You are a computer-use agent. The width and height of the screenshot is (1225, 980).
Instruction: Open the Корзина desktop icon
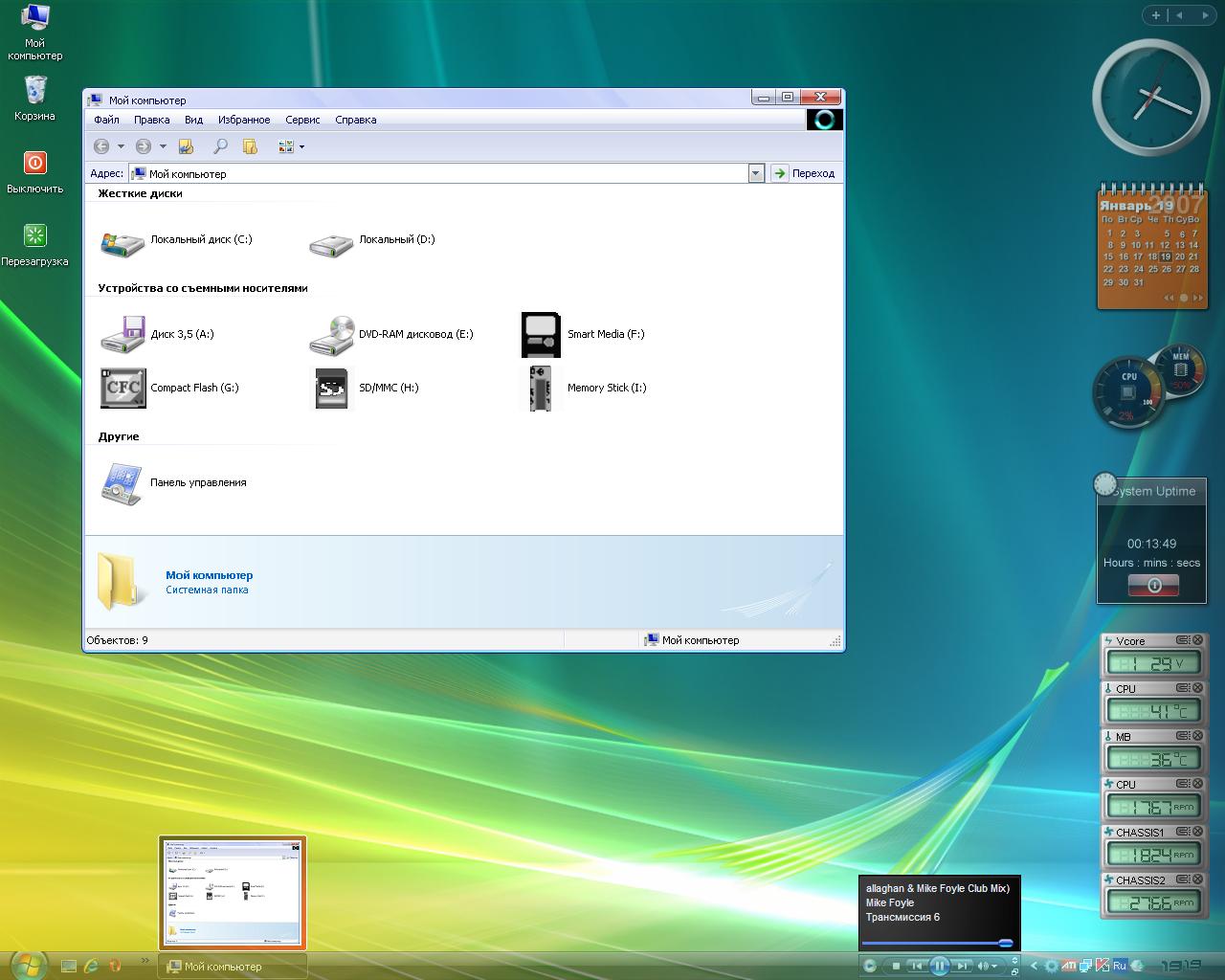click(35, 91)
